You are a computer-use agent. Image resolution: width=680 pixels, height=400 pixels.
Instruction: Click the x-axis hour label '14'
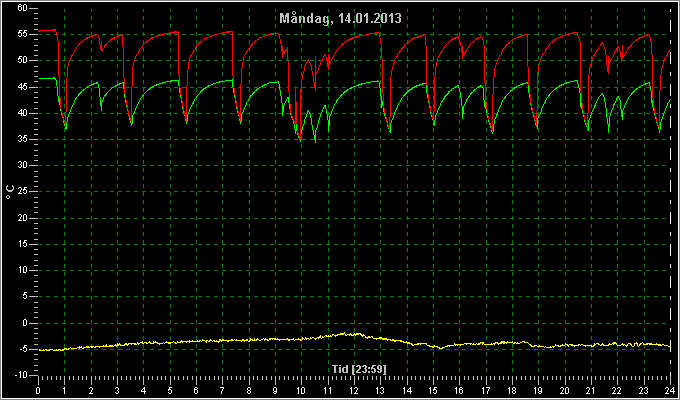tap(407, 390)
